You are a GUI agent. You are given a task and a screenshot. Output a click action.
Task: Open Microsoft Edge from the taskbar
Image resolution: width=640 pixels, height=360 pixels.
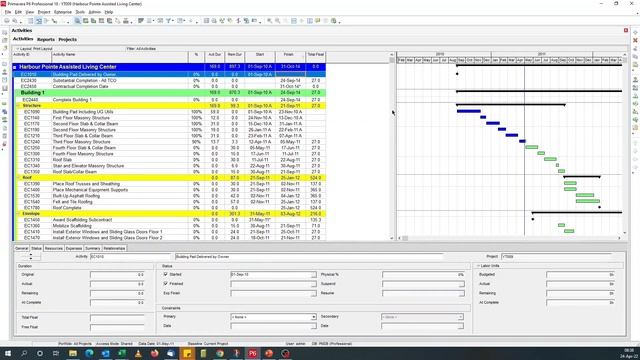pyautogui.click(x=89, y=353)
